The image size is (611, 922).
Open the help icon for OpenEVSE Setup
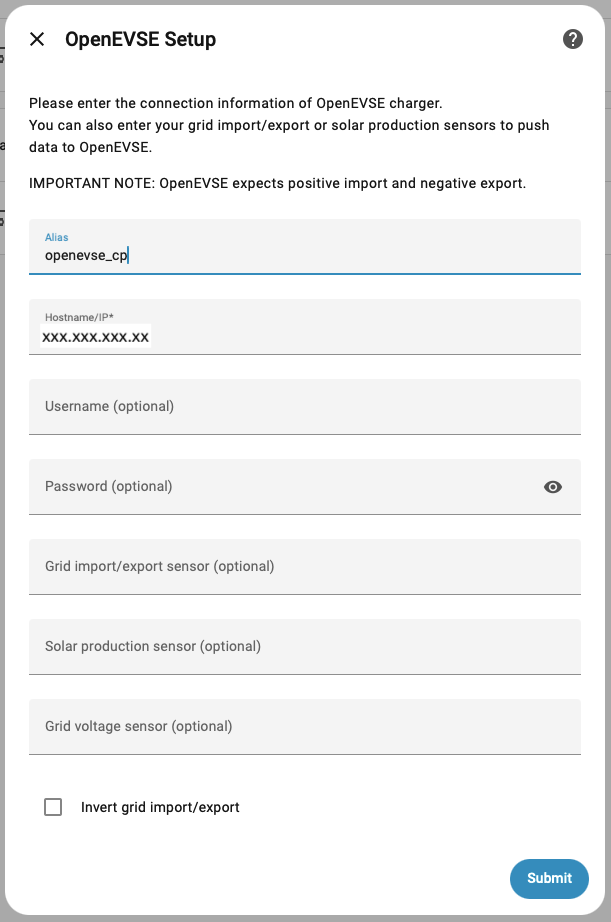(573, 39)
